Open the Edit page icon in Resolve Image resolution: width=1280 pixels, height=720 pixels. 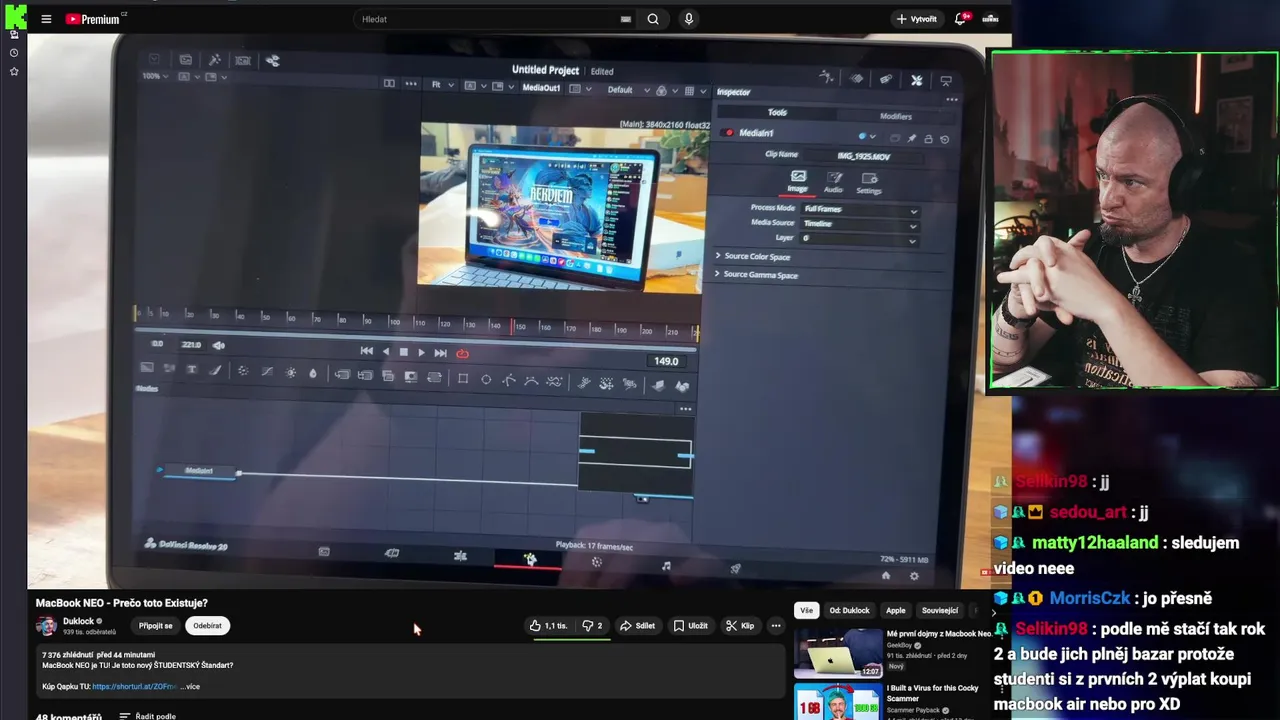tap(460, 556)
